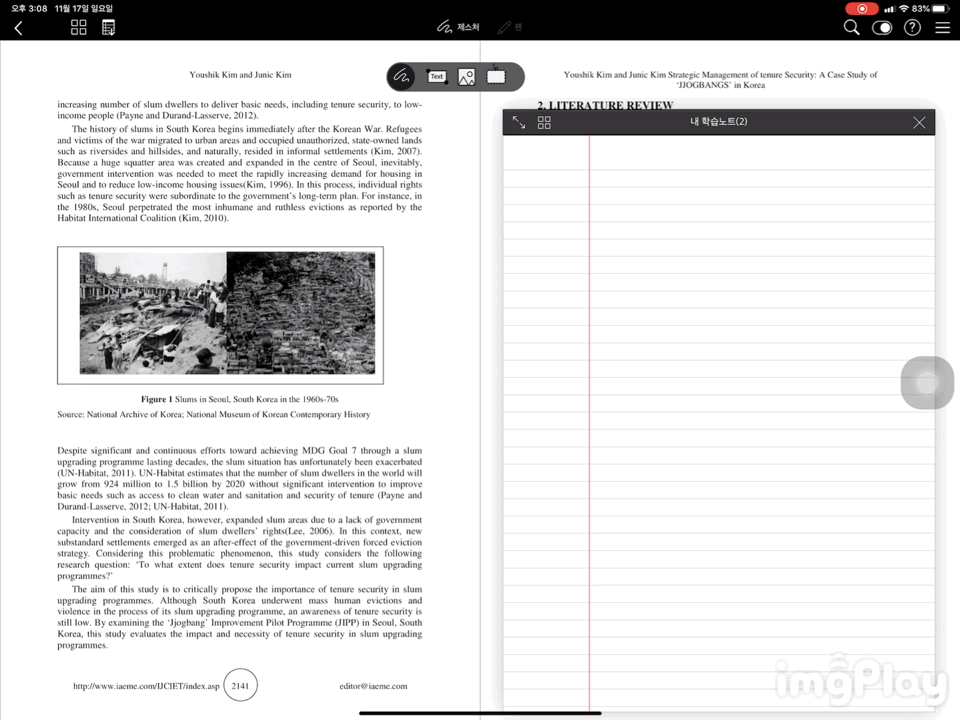Viewport: 960px width, 720px height.
Task: Select the Text box tool
Action: coord(437,77)
